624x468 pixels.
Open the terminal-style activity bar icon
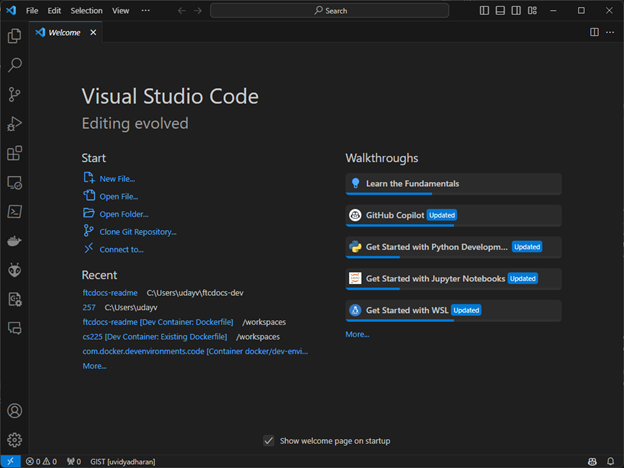[x=14, y=212]
